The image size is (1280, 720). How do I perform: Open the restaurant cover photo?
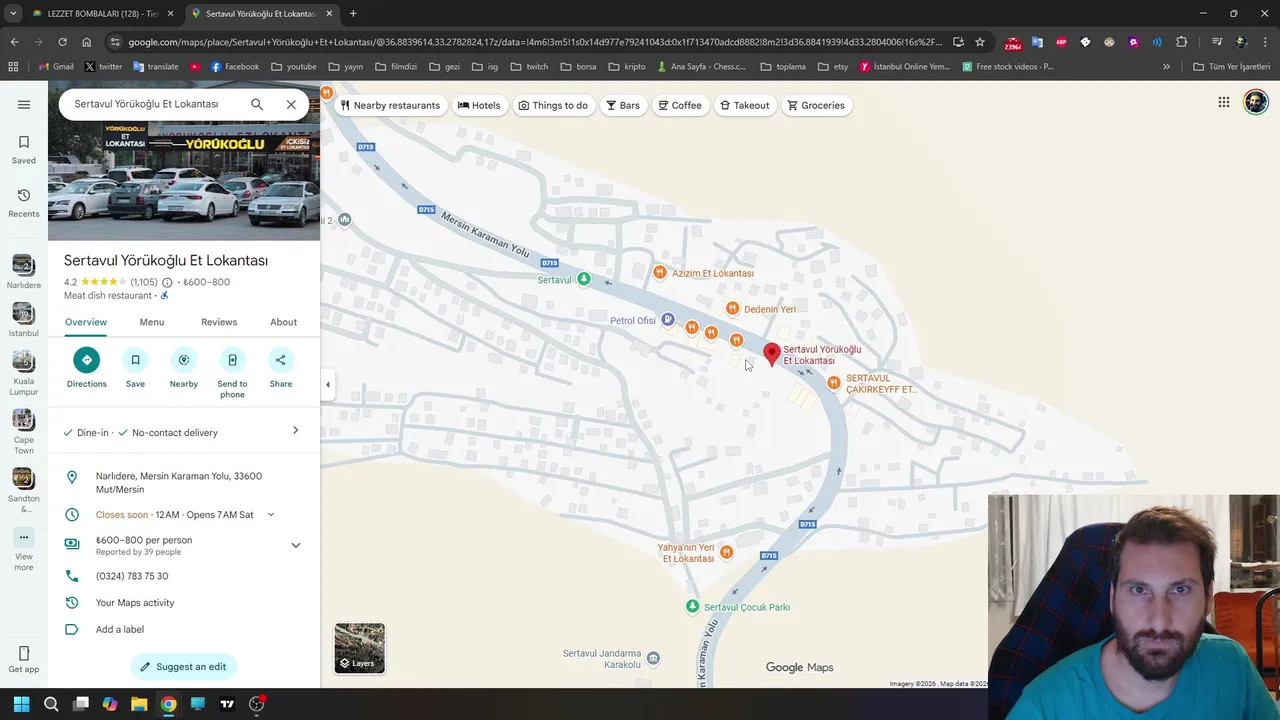click(x=184, y=182)
